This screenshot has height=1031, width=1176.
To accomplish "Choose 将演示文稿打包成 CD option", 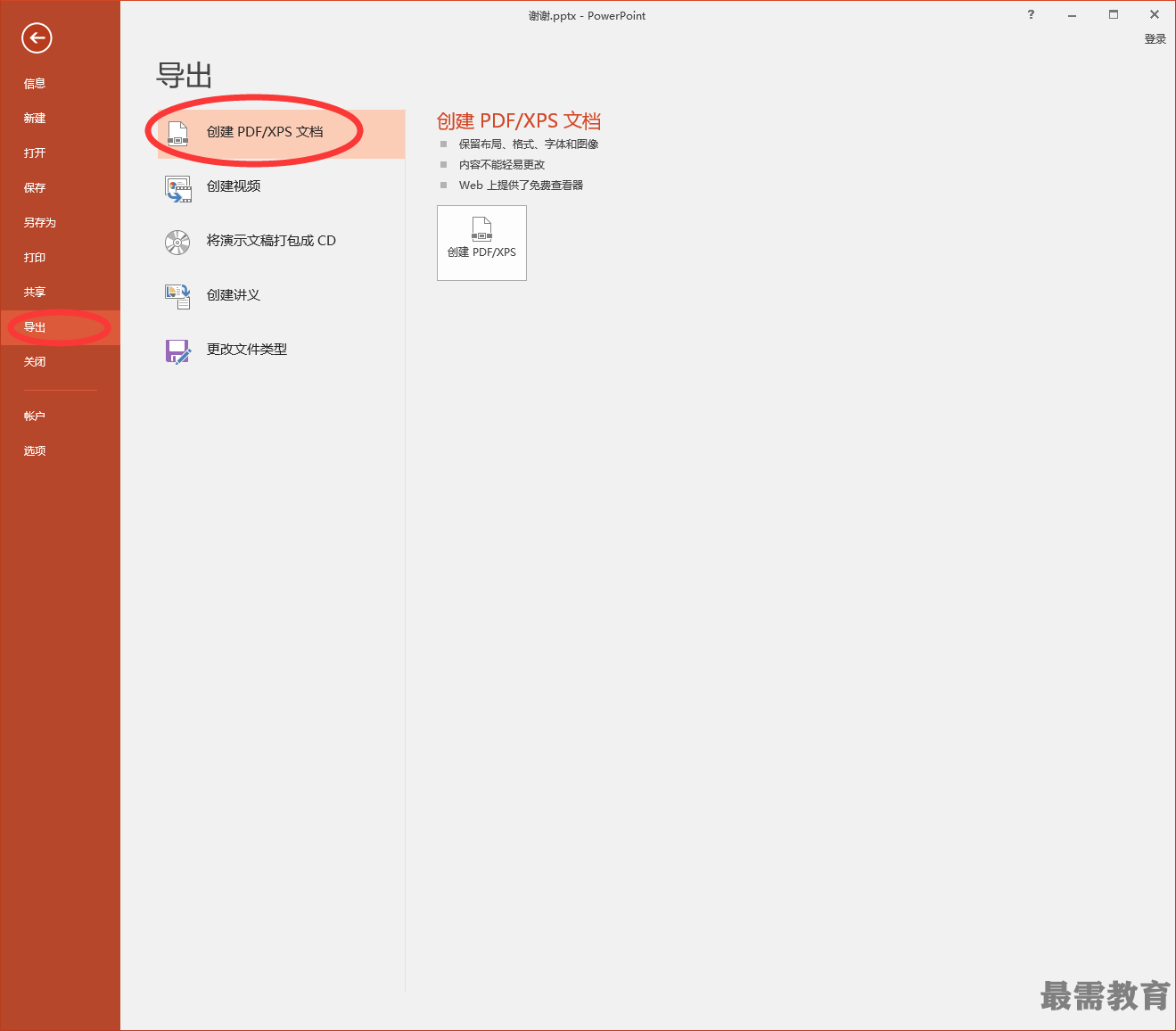I will point(281,241).
